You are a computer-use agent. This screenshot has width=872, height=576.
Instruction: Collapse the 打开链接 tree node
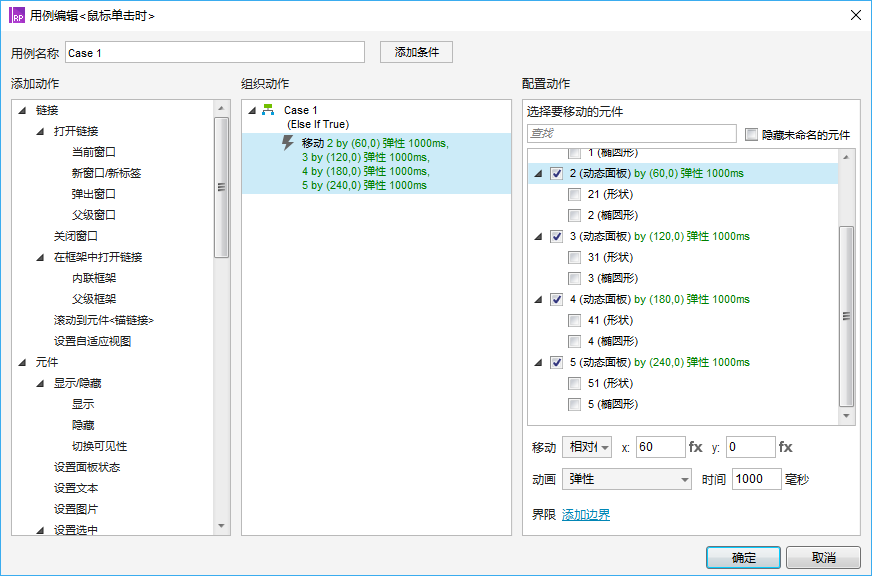(40, 132)
